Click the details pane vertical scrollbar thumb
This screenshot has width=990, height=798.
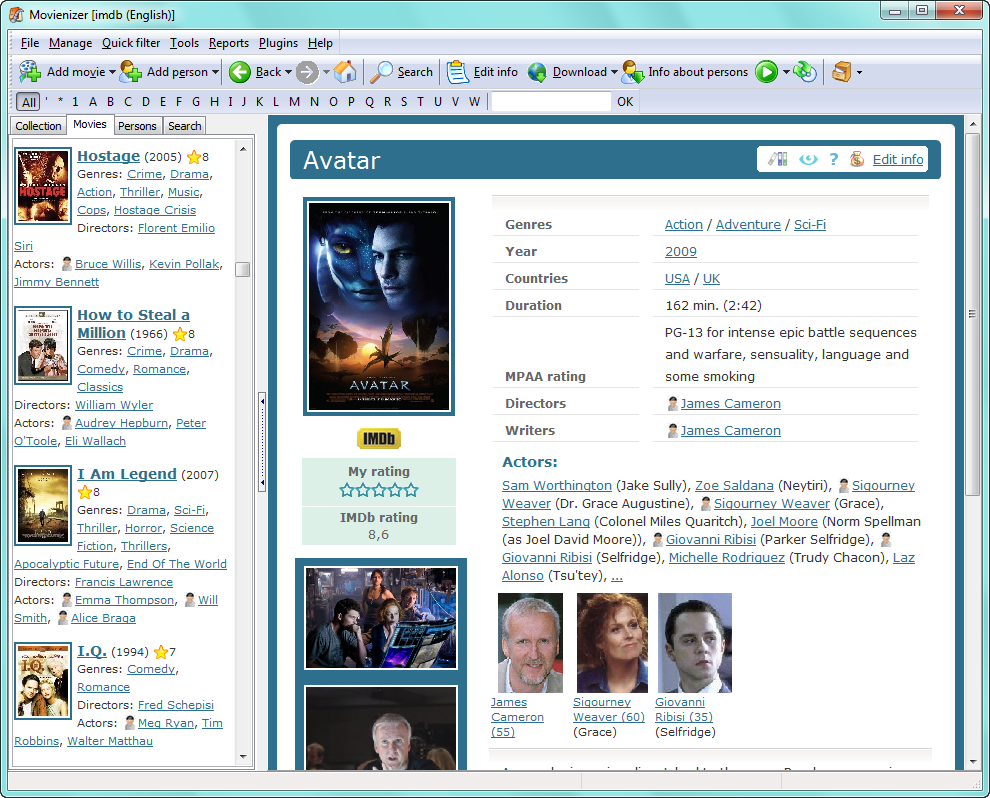(x=972, y=313)
